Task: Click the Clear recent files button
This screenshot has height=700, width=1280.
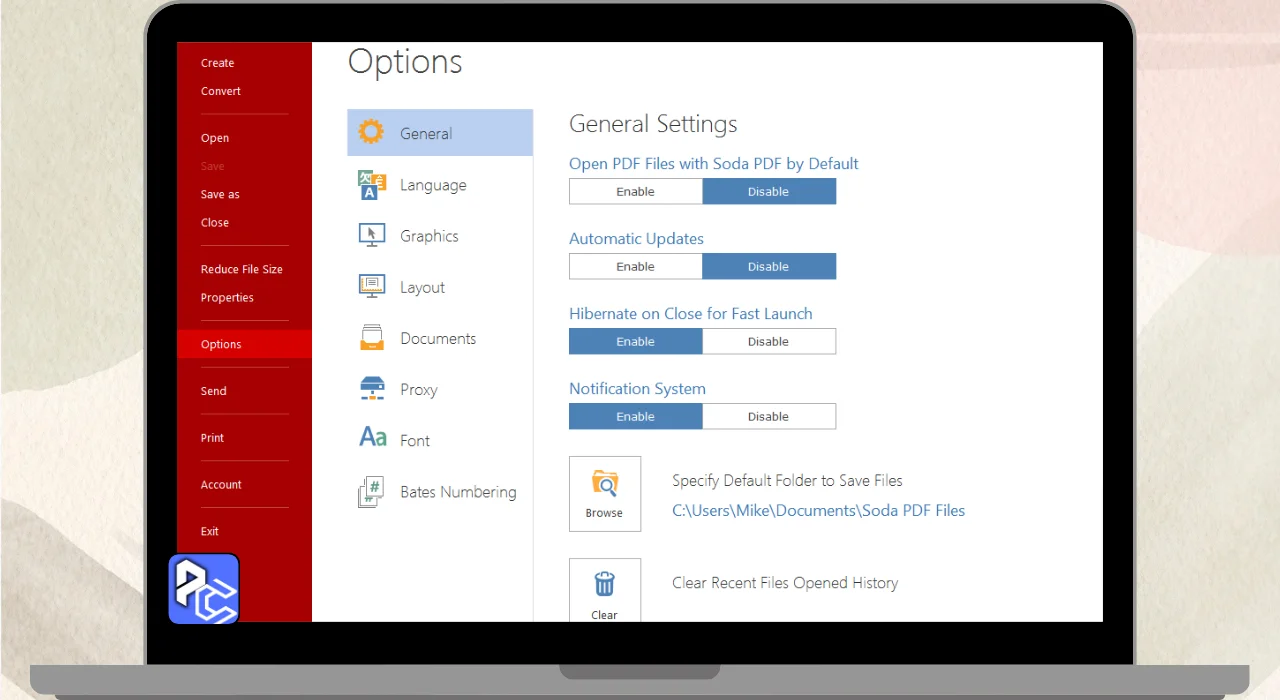Action: pyautogui.click(x=605, y=590)
